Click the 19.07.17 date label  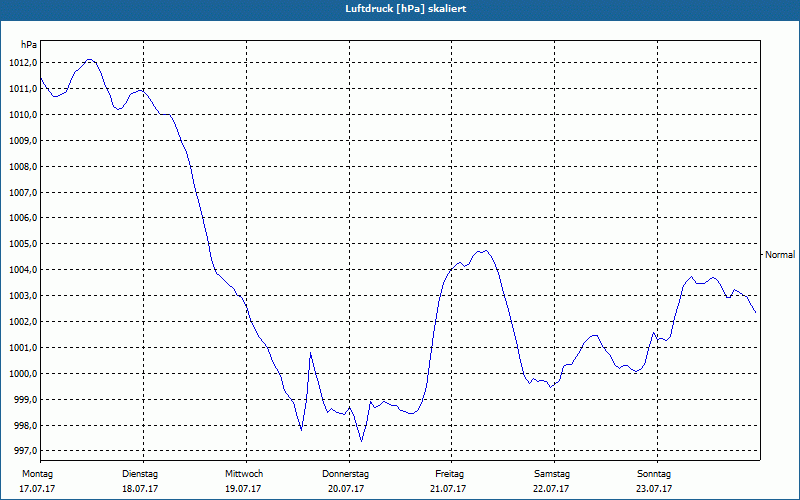243,489
